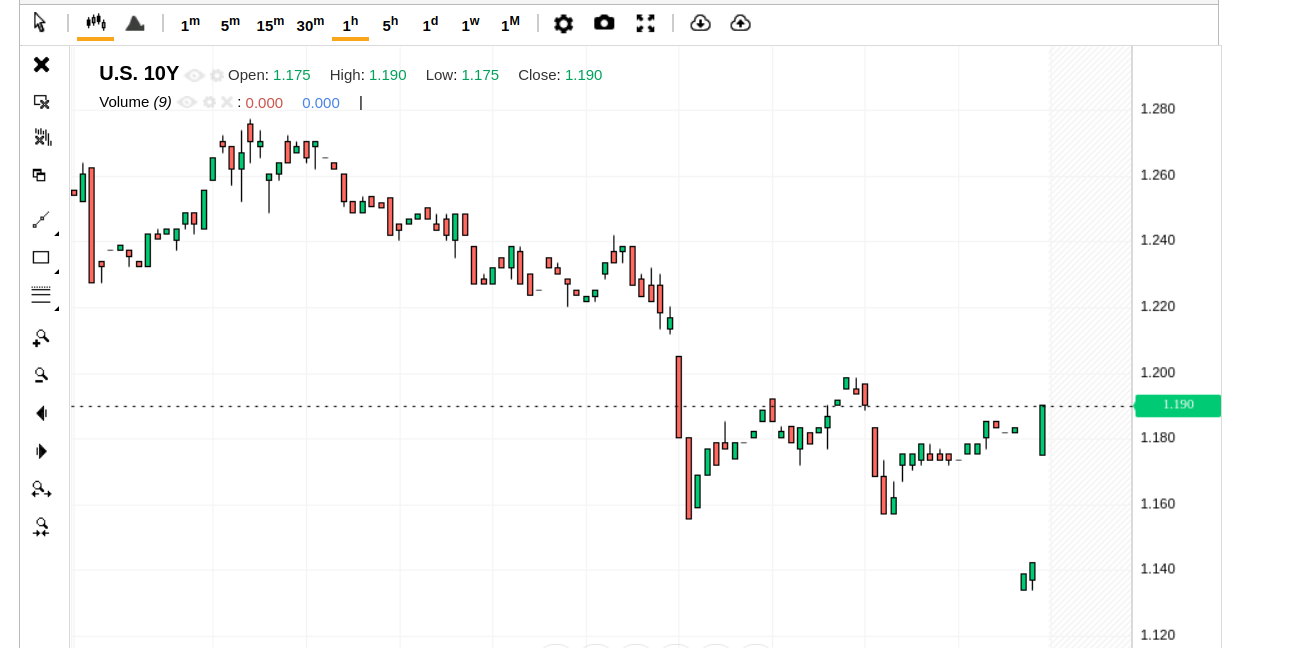Screen dimensions: 1291x648
Task: Click the 1.190 current price label
Action: pos(1178,405)
